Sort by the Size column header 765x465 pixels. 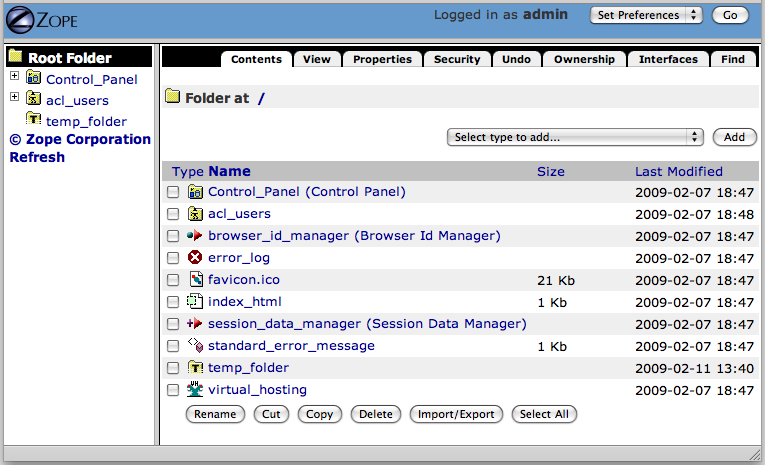click(x=551, y=172)
